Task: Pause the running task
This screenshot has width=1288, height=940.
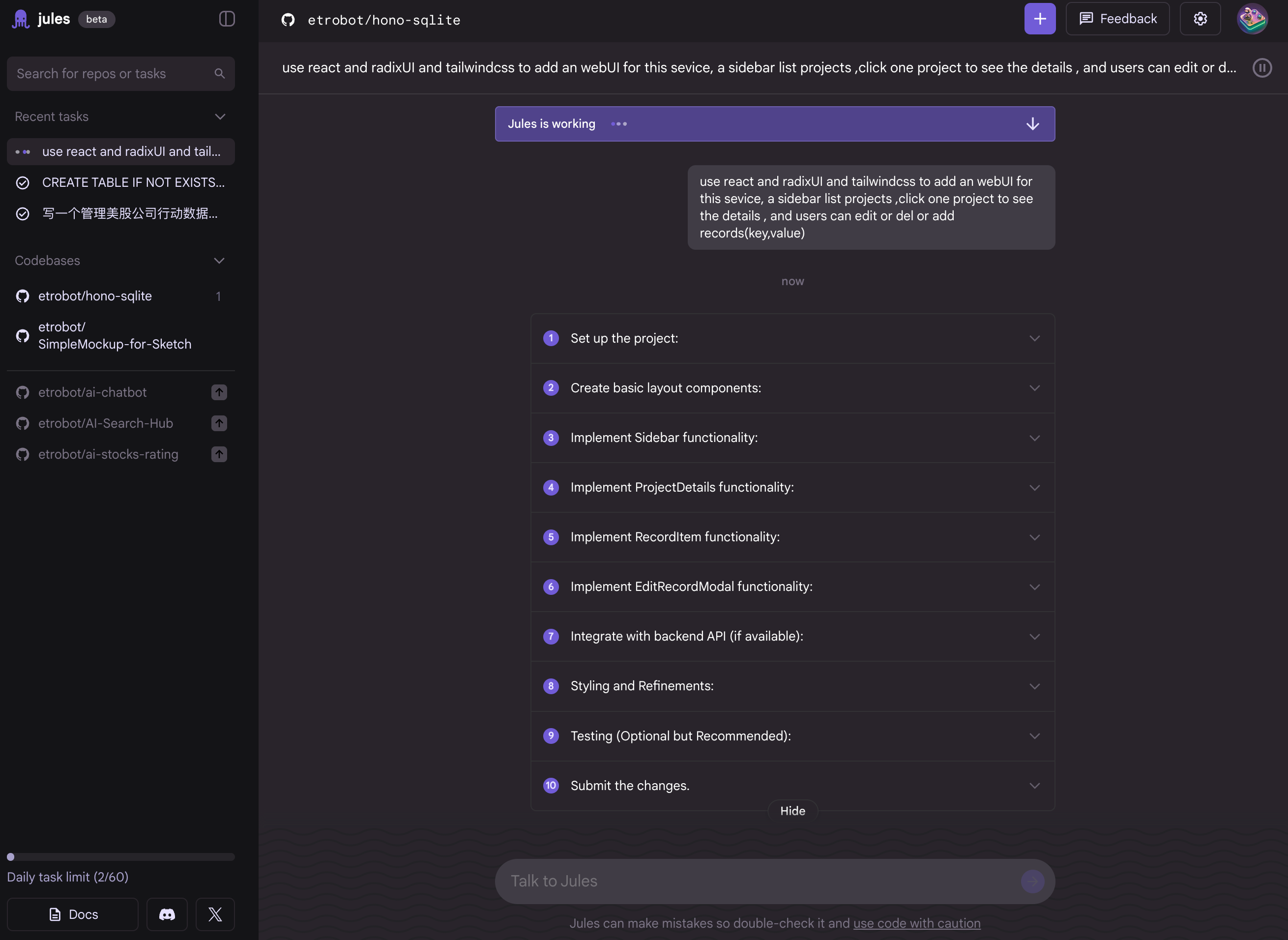Action: [x=1262, y=68]
